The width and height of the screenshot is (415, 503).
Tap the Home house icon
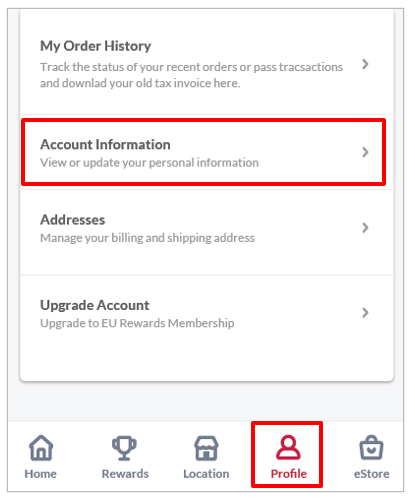(x=41, y=448)
